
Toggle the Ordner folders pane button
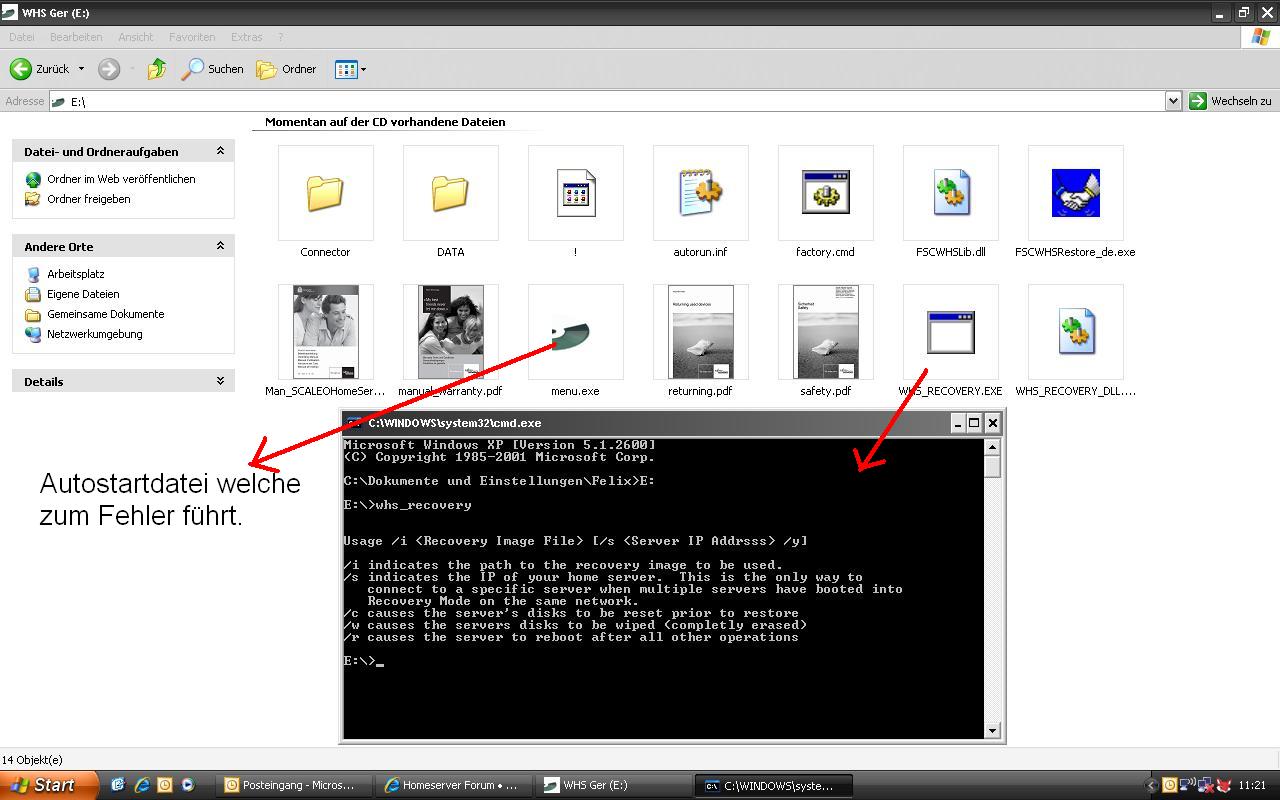pyautogui.click(x=286, y=69)
